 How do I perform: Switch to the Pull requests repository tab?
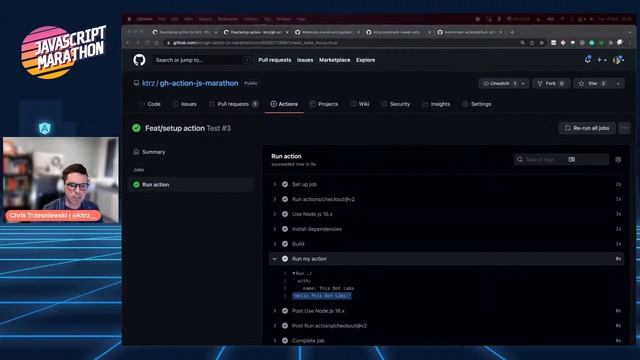pyautogui.click(x=233, y=104)
